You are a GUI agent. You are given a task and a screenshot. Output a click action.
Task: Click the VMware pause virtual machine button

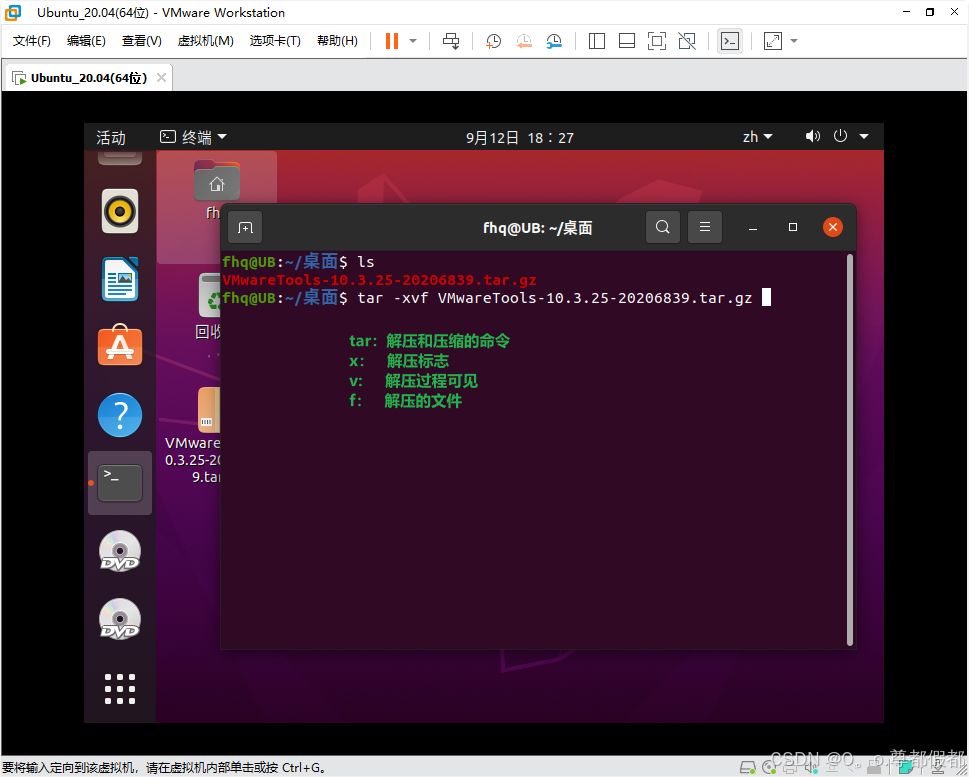392,41
